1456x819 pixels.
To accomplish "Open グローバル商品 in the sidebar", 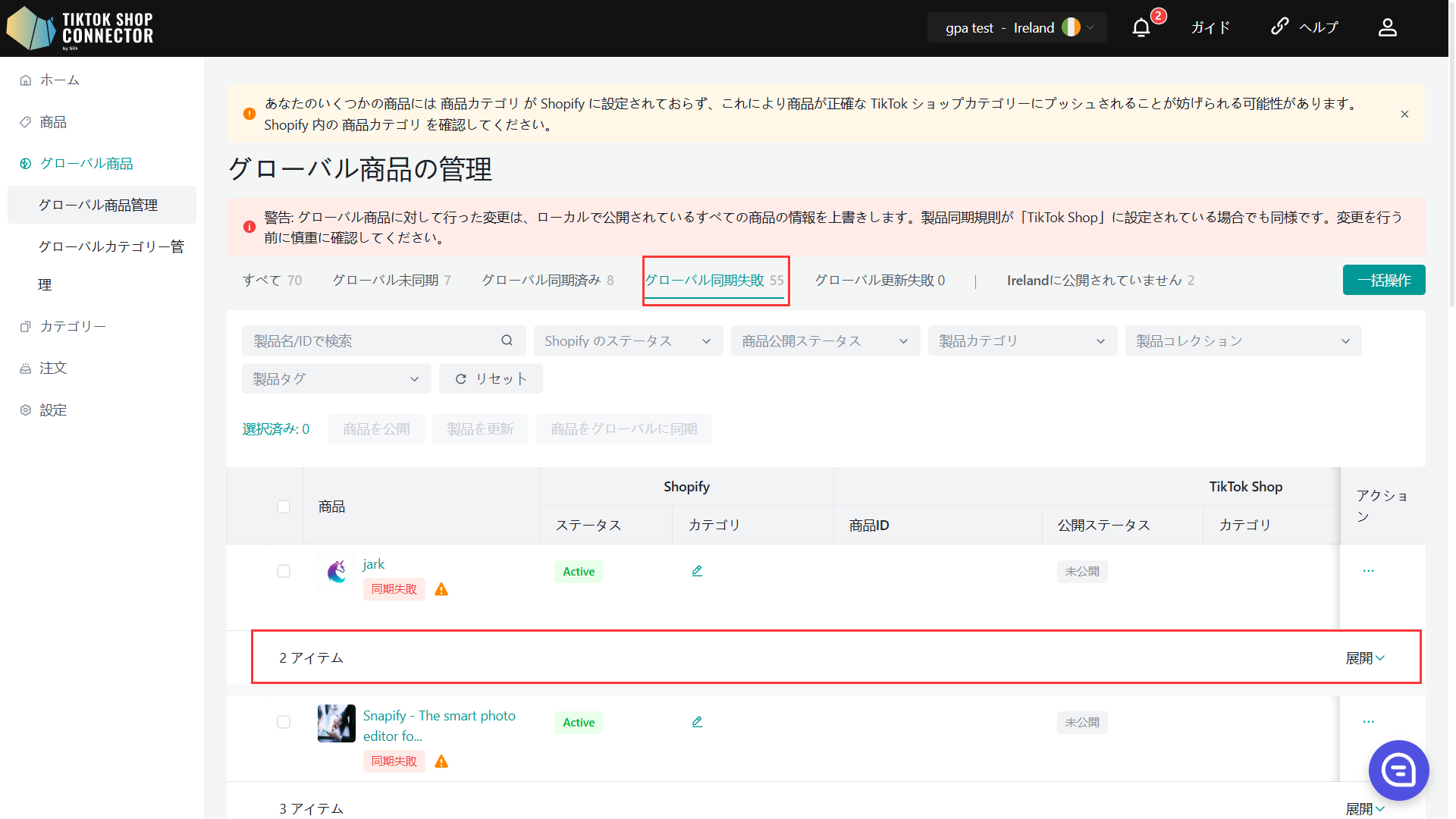I will pos(86,164).
